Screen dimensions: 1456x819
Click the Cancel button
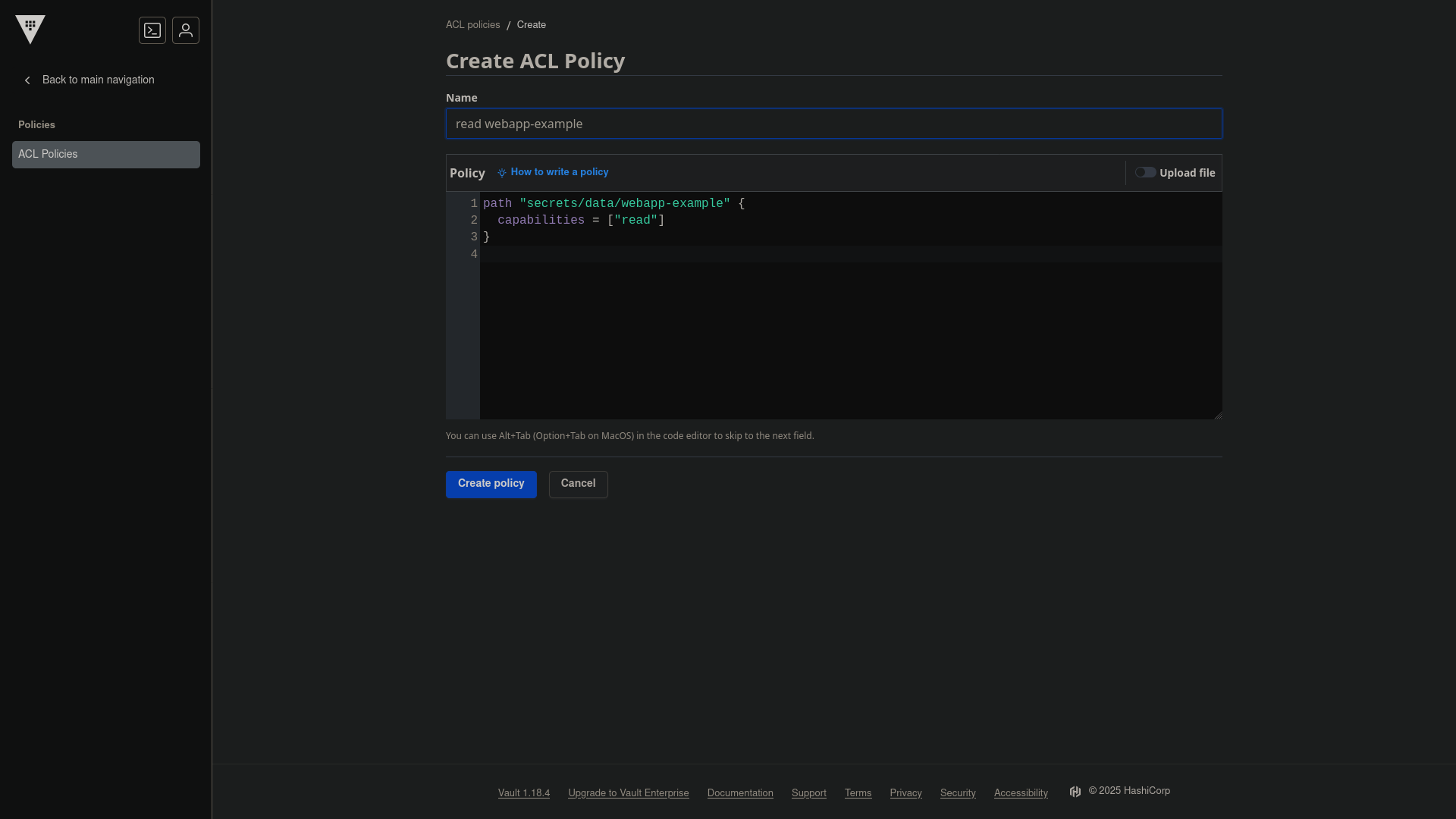[x=578, y=484]
